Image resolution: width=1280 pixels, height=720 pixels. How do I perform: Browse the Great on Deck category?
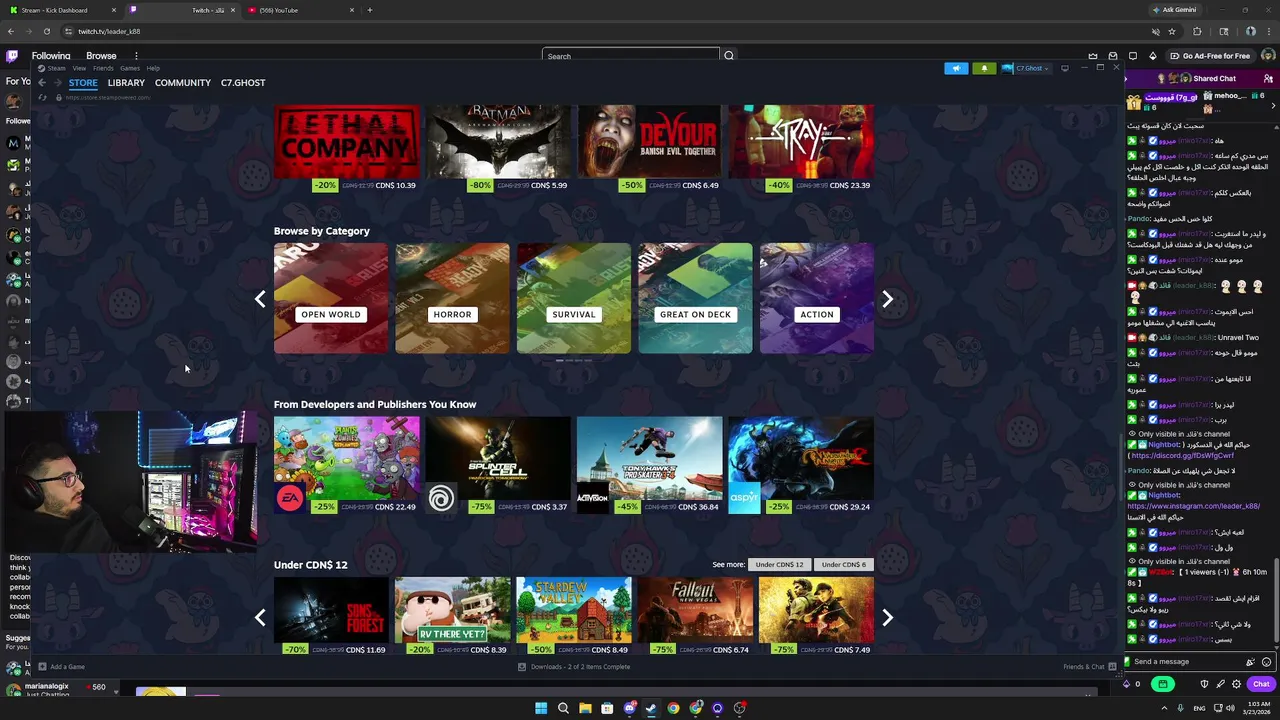click(695, 298)
